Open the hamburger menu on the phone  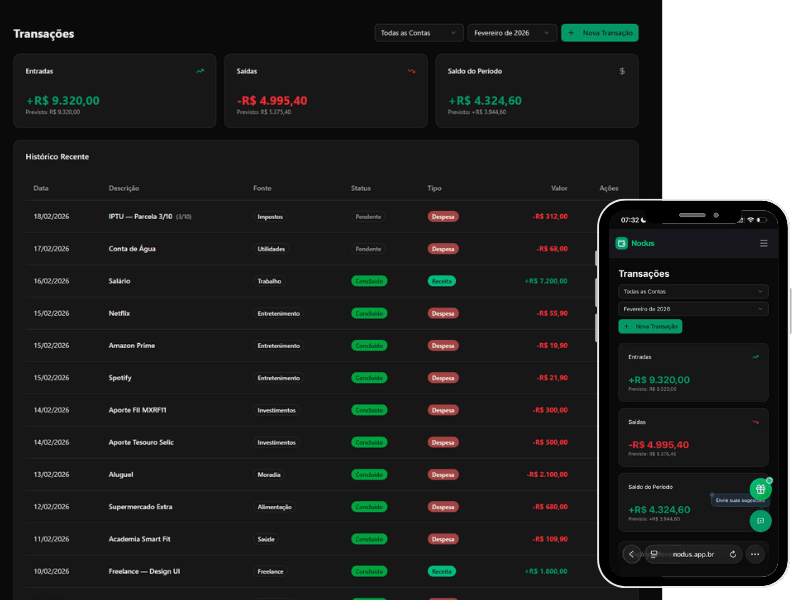click(764, 243)
